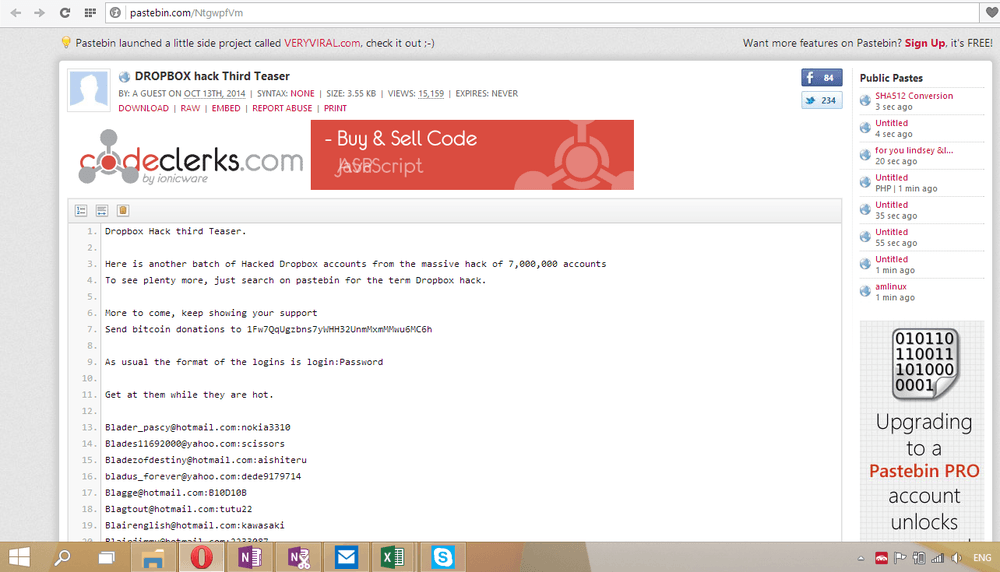
Task: Open the Pastebin PRO upgrade ad
Action: coord(922,431)
